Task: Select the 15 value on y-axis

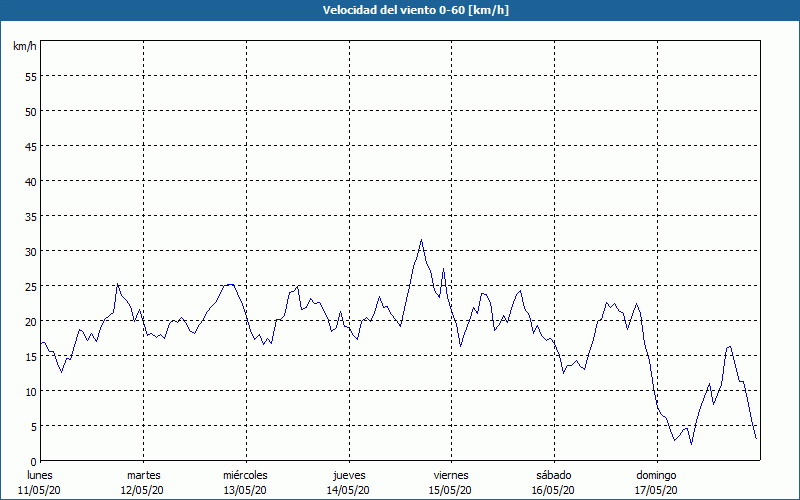Action: pos(31,357)
